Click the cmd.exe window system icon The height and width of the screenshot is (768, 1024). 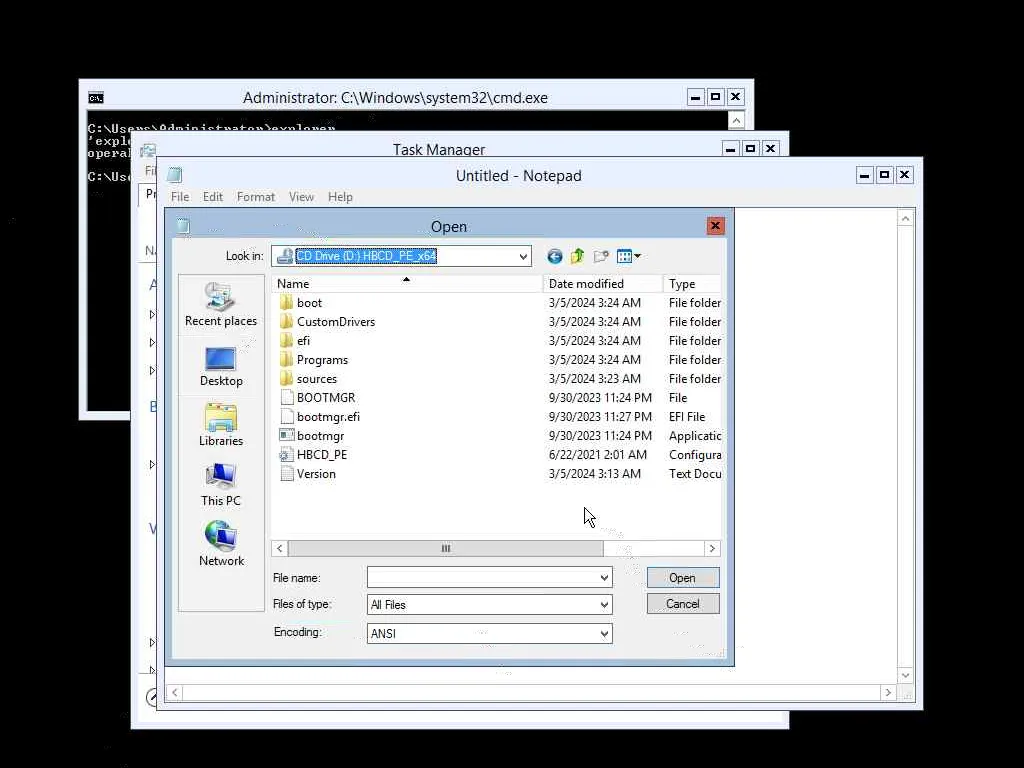point(96,98)
